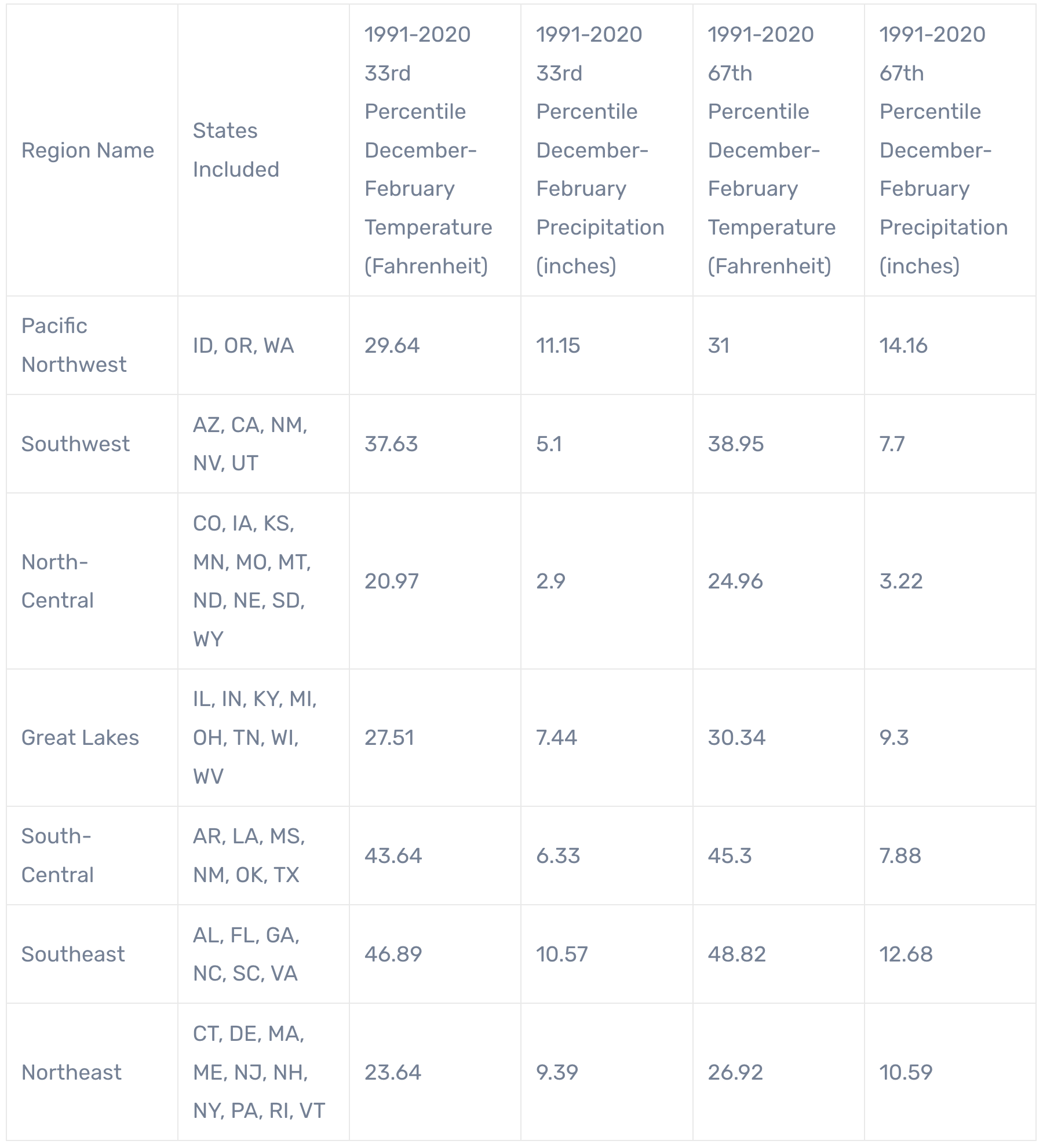Click the 48.82 temperature value for Southeast
Viewport: 1043px width, 1148px height.
coord(736,954)
